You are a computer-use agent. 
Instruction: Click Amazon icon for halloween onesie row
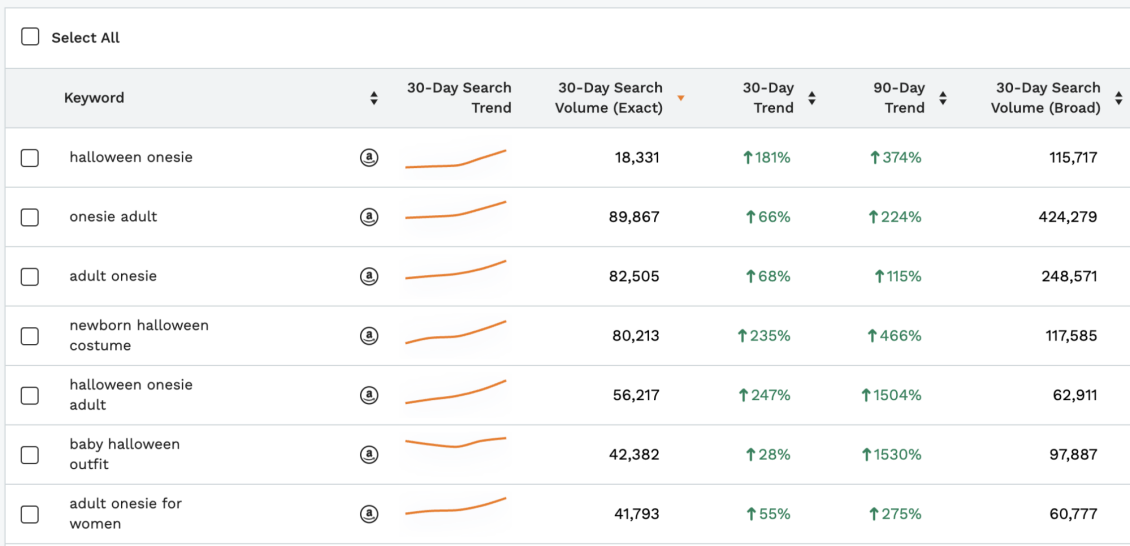click(369, 157)
